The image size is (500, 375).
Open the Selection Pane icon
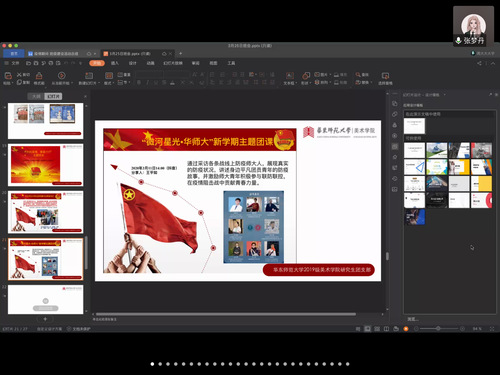[385, 76]
